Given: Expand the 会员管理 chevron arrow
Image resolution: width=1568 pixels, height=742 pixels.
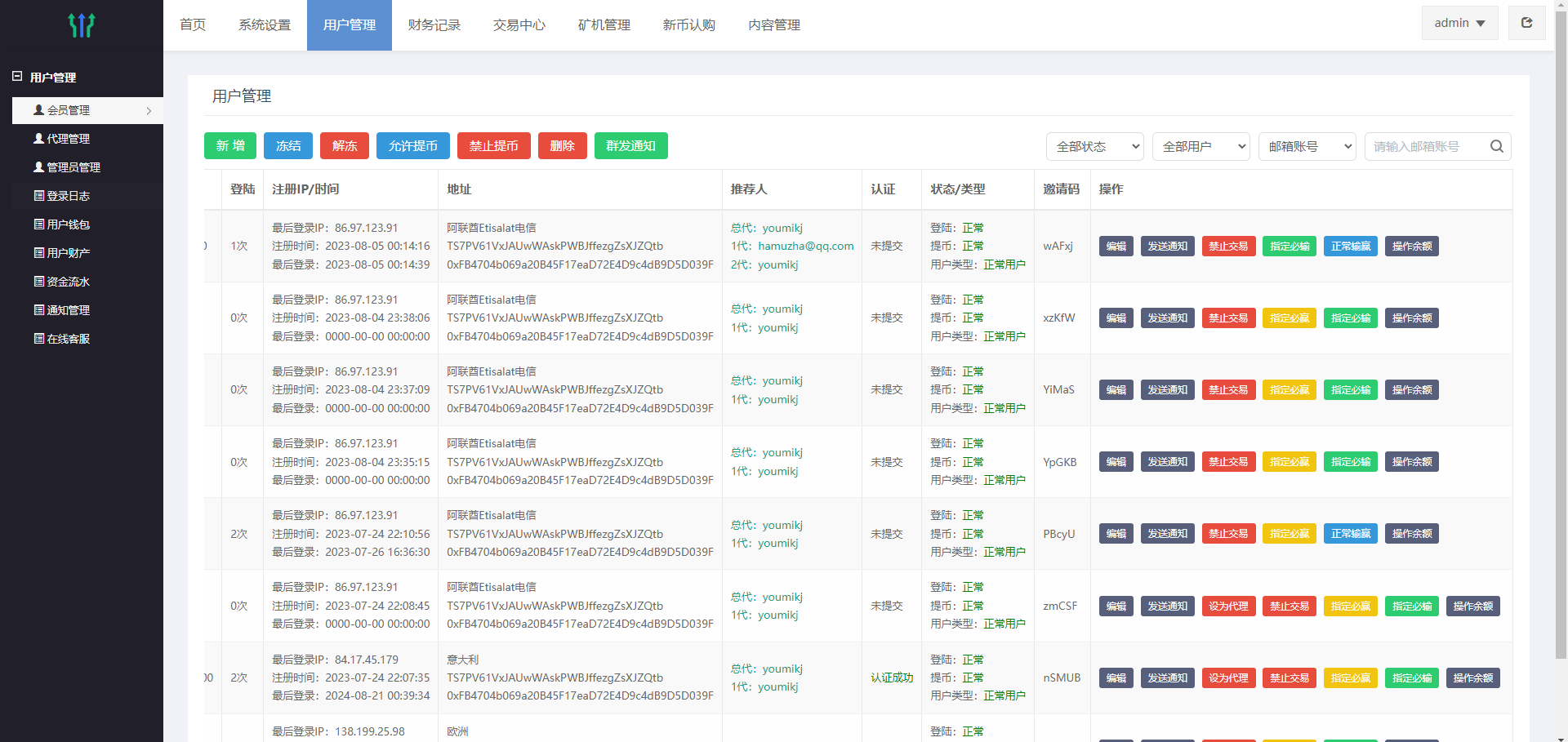Looking at the screenshot, I should click(x=149, y=111).
